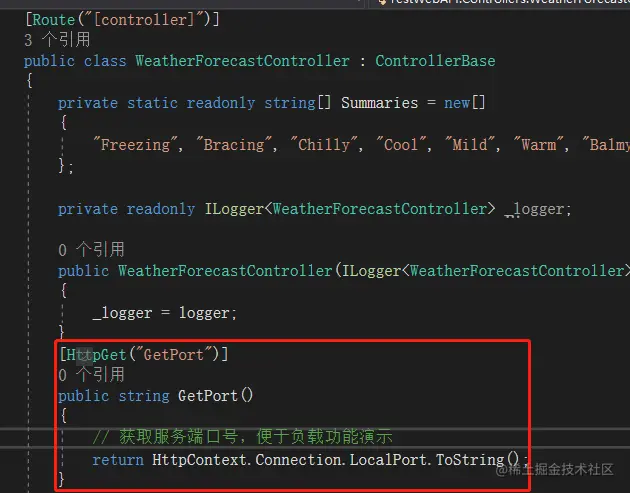Screen dimensions: 630x493
Task: Click the ControllerBase base class name
Action: pos(435,61)
